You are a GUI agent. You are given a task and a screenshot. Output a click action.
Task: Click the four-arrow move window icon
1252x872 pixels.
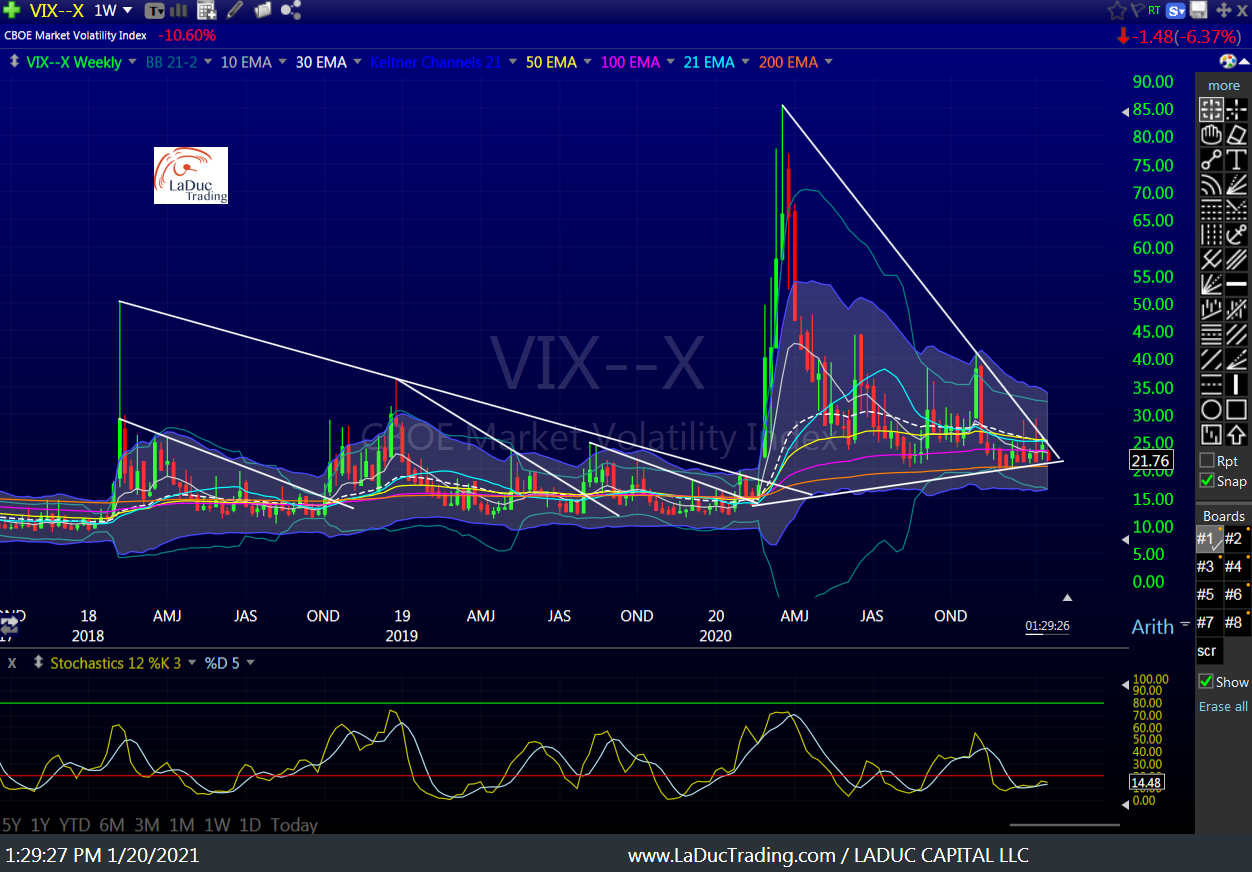[x=1223, y=11]
